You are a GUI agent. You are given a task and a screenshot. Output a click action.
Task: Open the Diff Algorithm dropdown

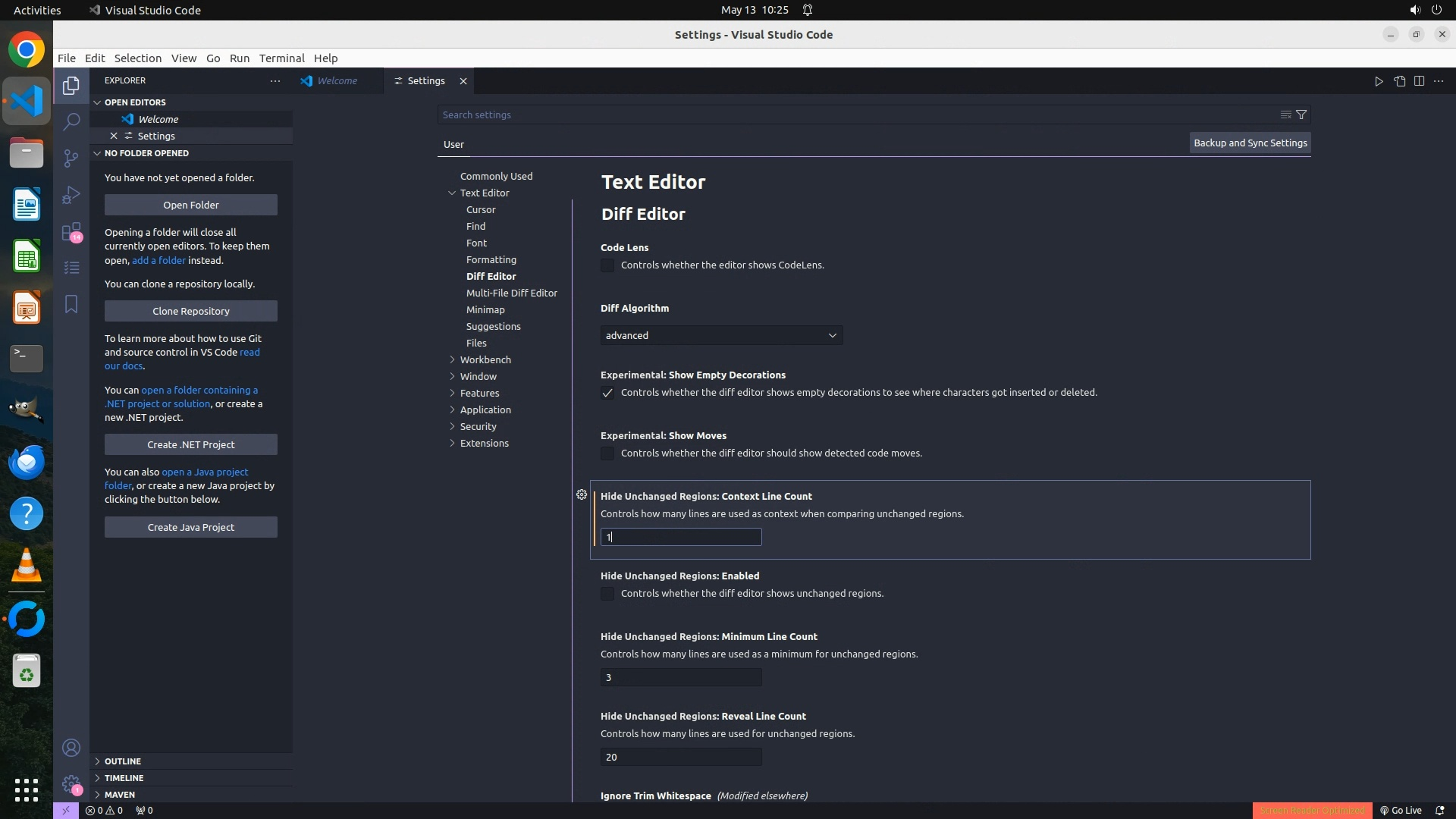(x=721, y=335)
